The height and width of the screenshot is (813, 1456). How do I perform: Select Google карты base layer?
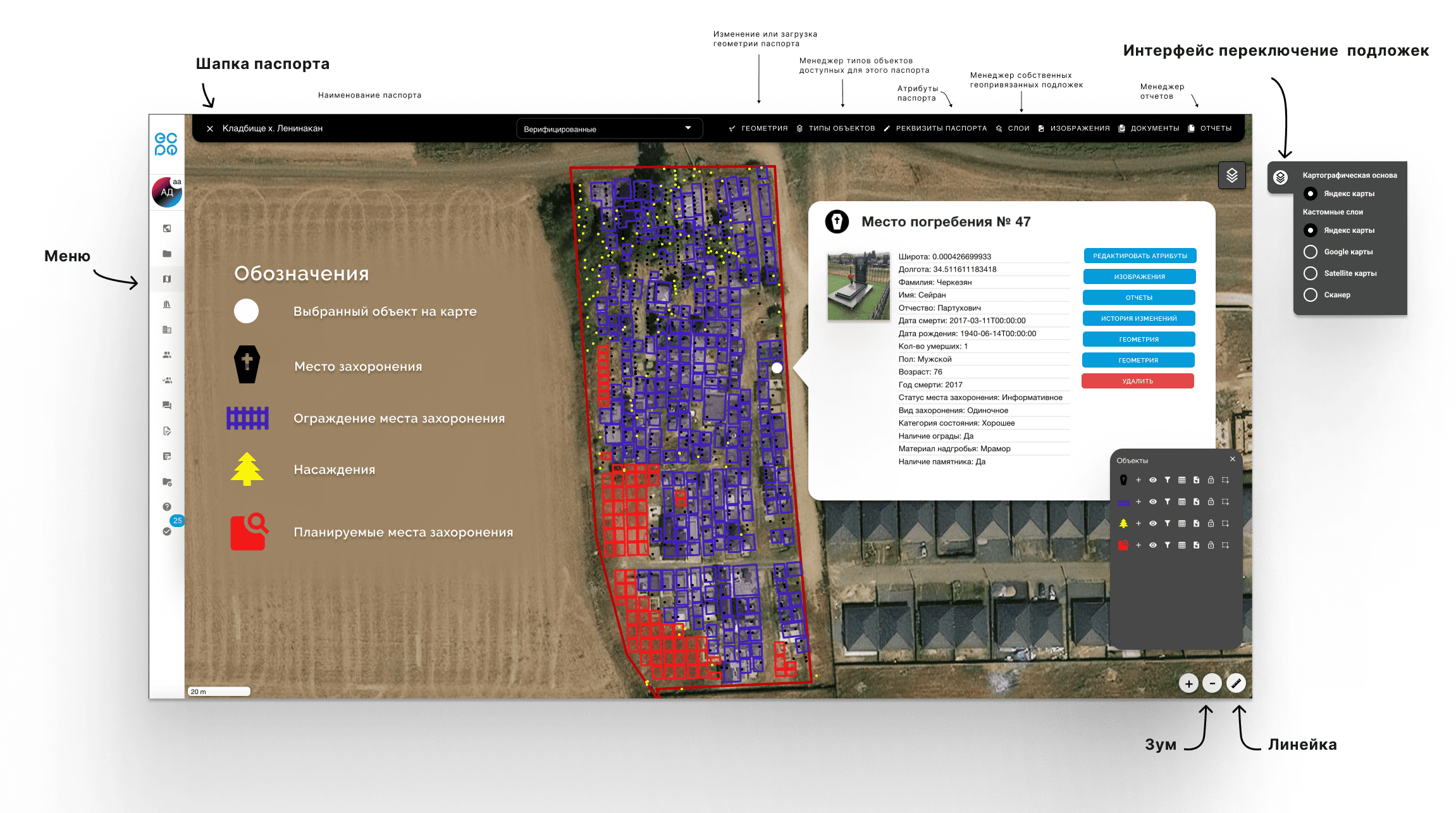1311,252
